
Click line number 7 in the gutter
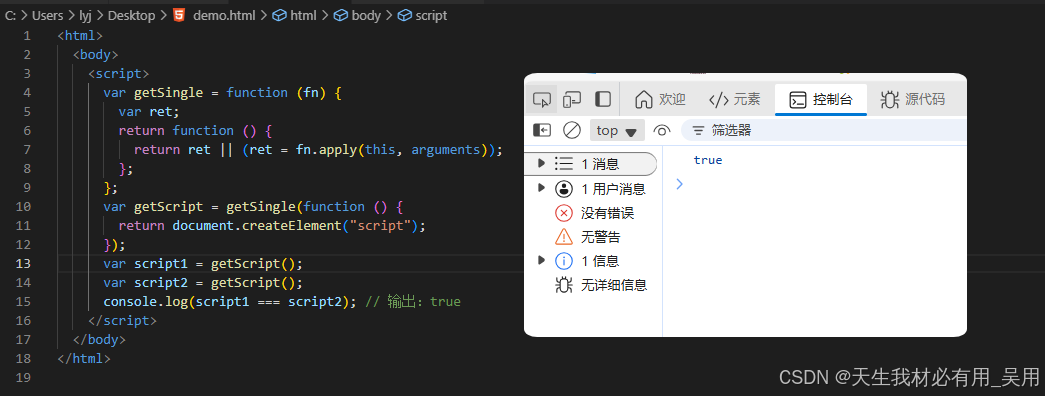pos(27,149)
